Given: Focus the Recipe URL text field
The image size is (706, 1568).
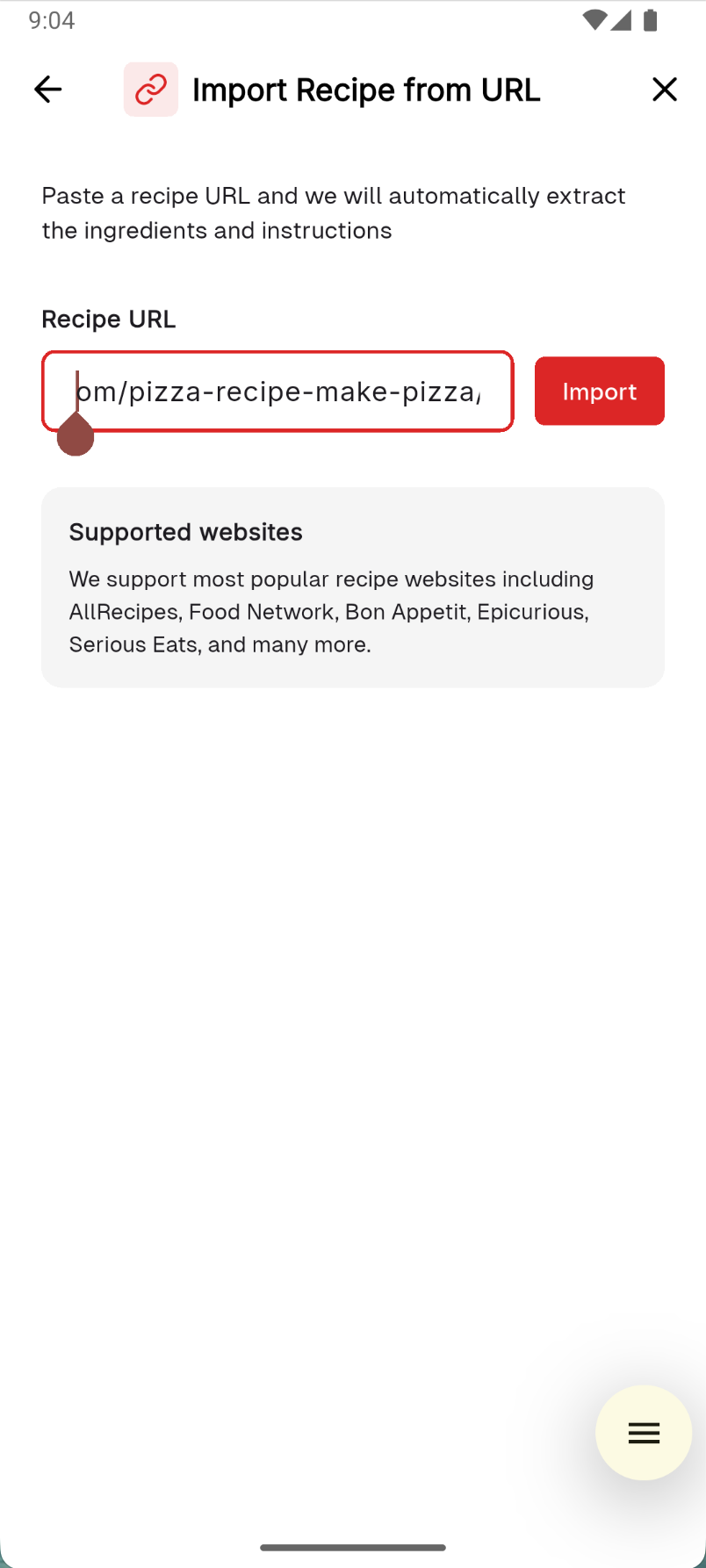Looking at the screenshot, I should tap(277, 392).
